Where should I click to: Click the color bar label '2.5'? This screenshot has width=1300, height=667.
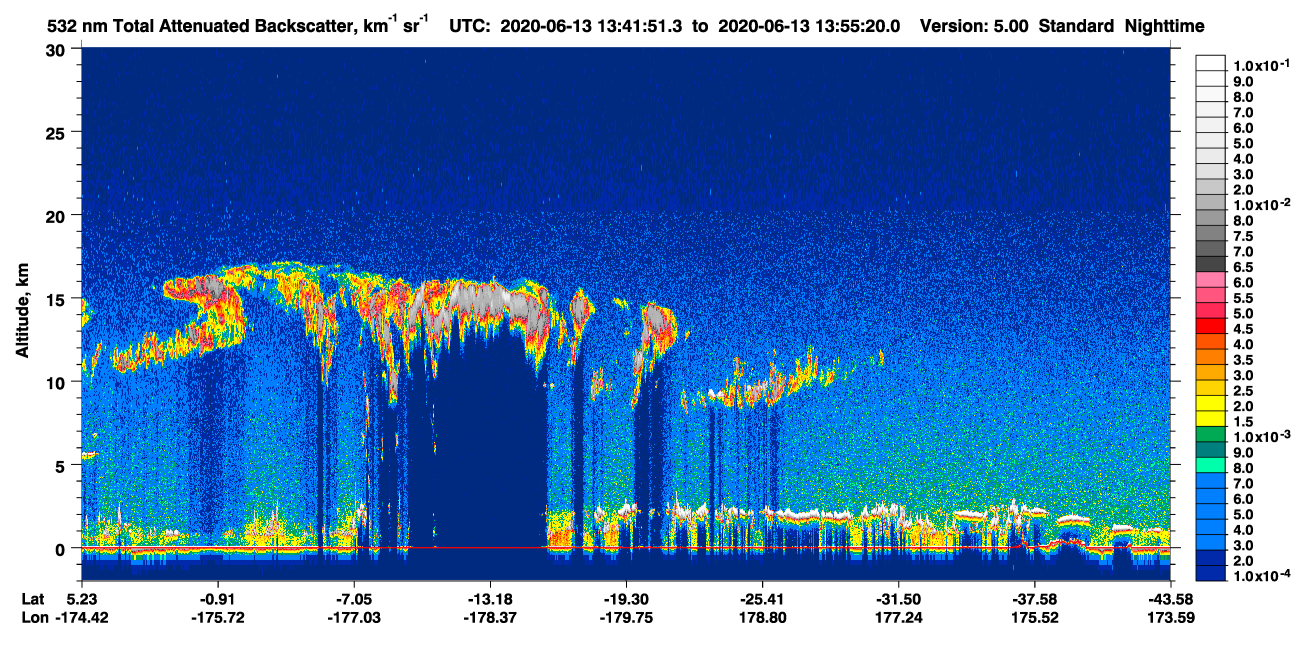pos(1243,390)
